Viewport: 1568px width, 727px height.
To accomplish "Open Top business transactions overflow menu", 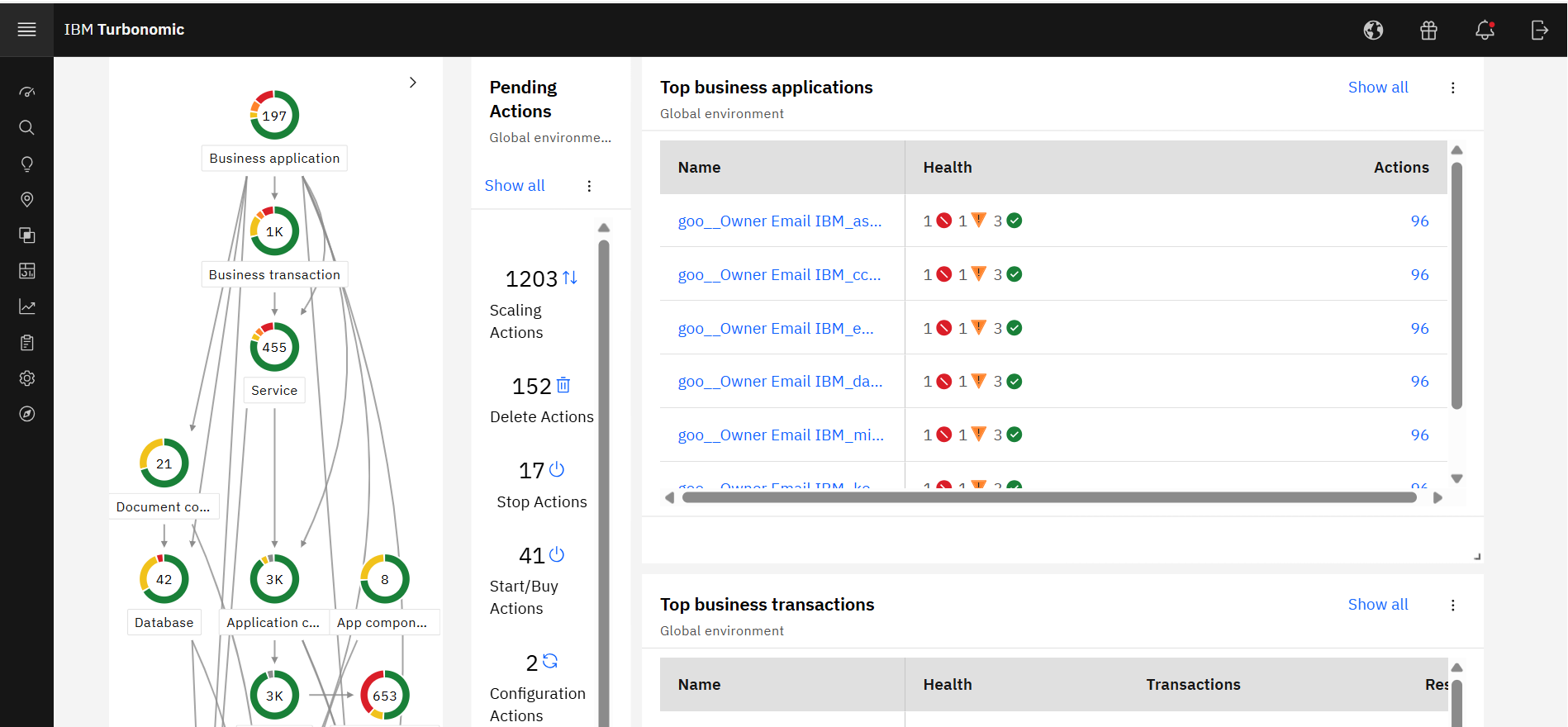I will click(x=1452, y=605).
